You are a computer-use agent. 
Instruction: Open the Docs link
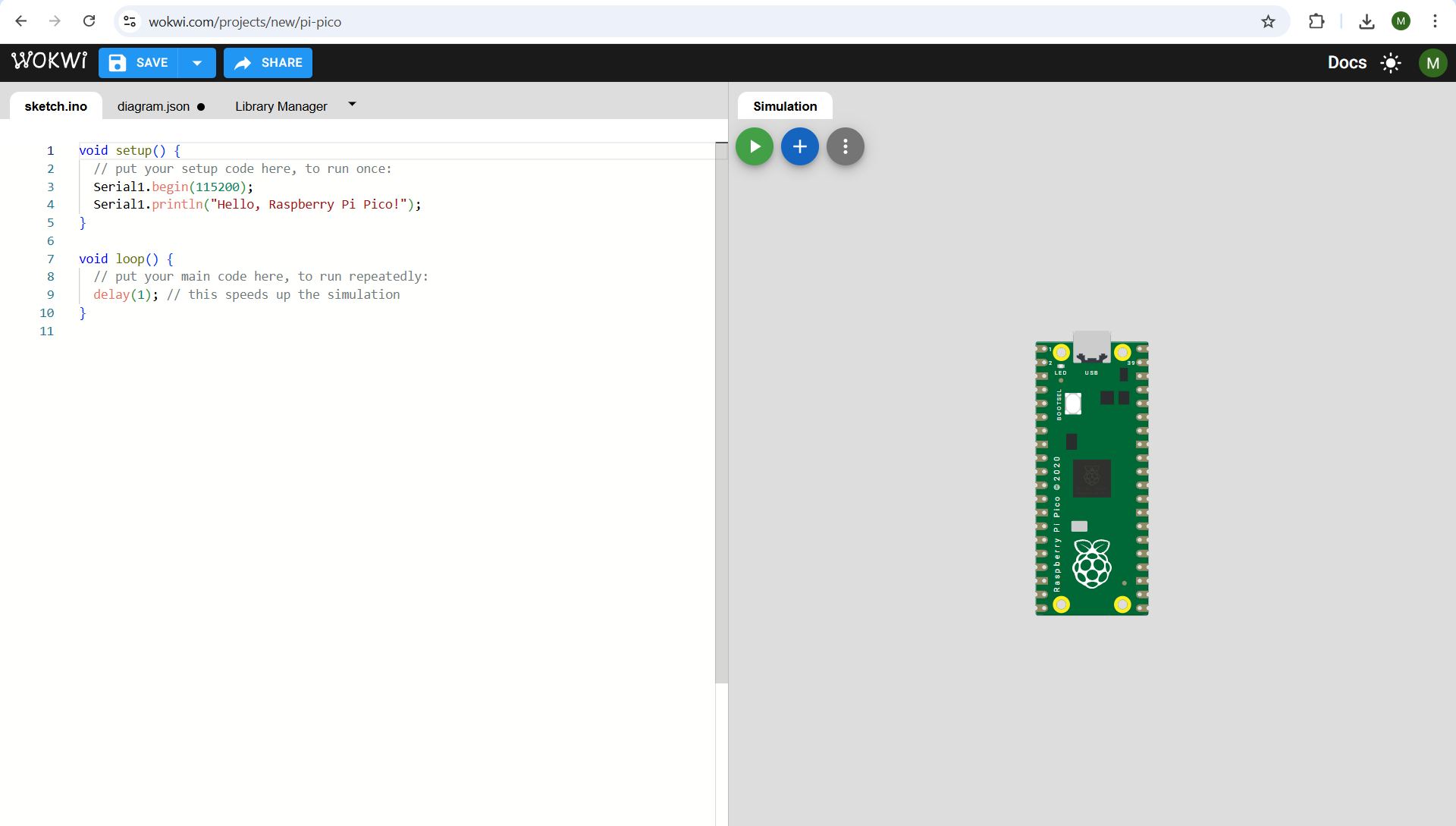click(x=1346, y=63)
